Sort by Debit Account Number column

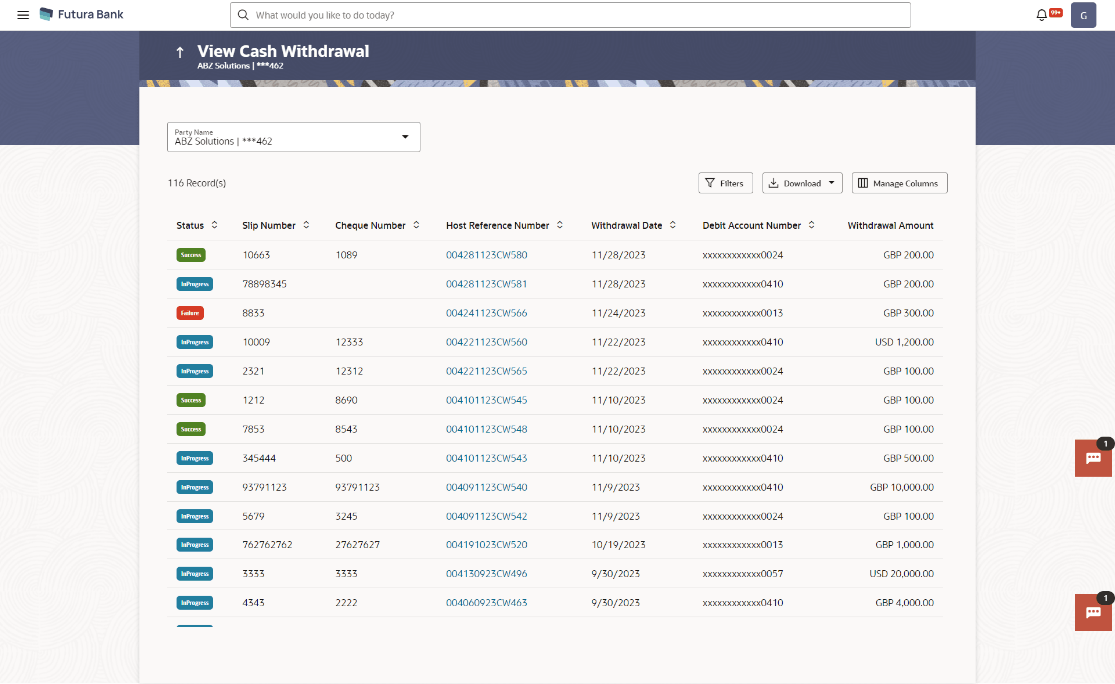tap(812, 225)
